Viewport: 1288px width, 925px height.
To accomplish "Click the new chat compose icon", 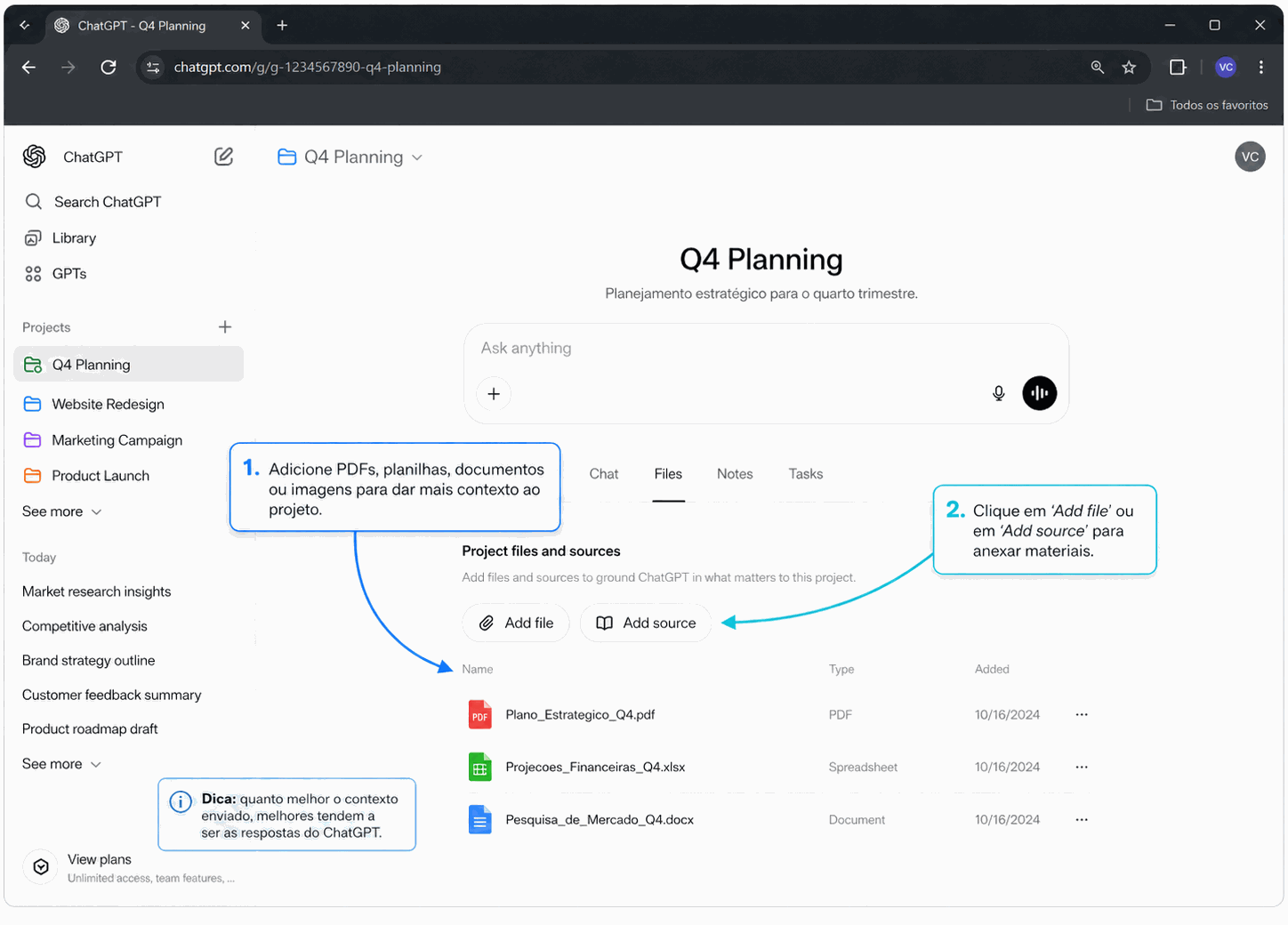I will [x=223, y=157].
